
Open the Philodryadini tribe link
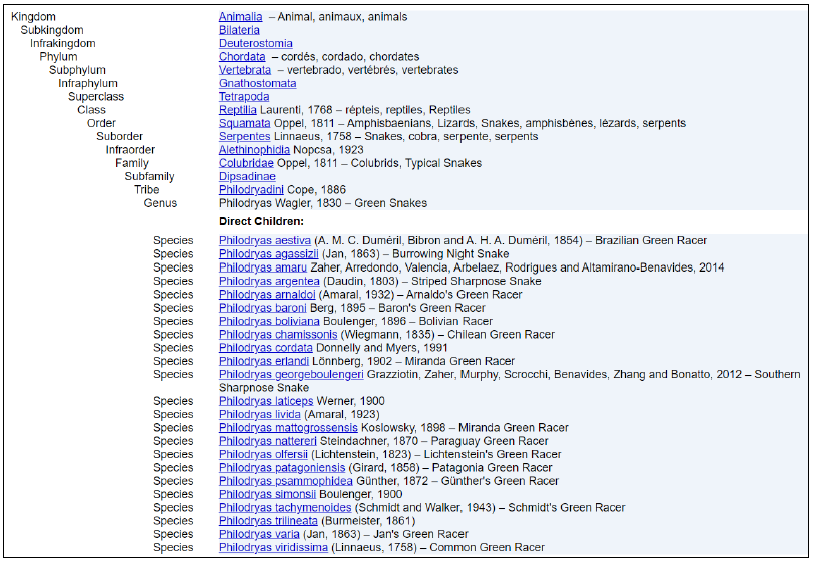point(252,189)
